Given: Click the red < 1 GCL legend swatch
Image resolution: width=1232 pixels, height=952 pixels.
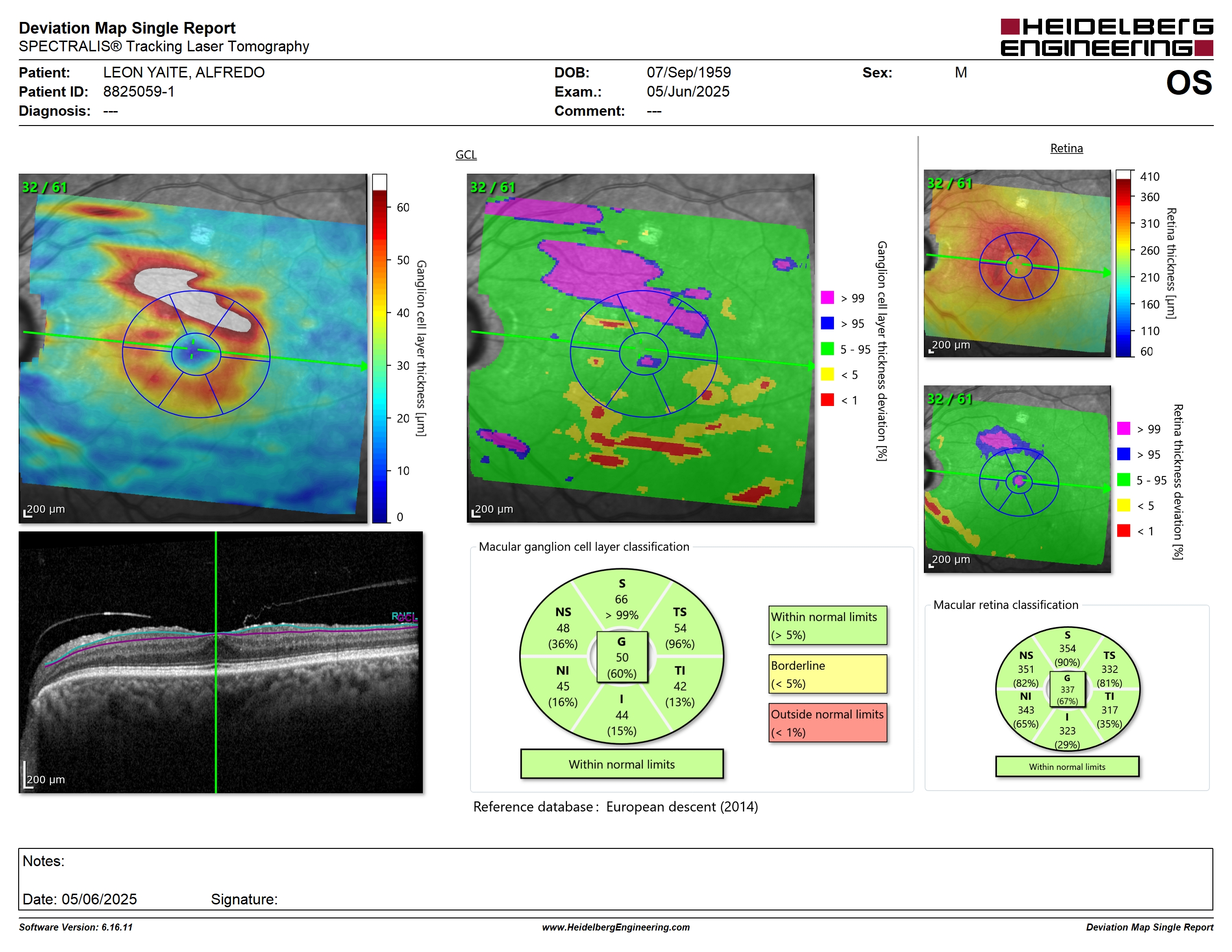Looking at the screenshot, I should point(827,399).
